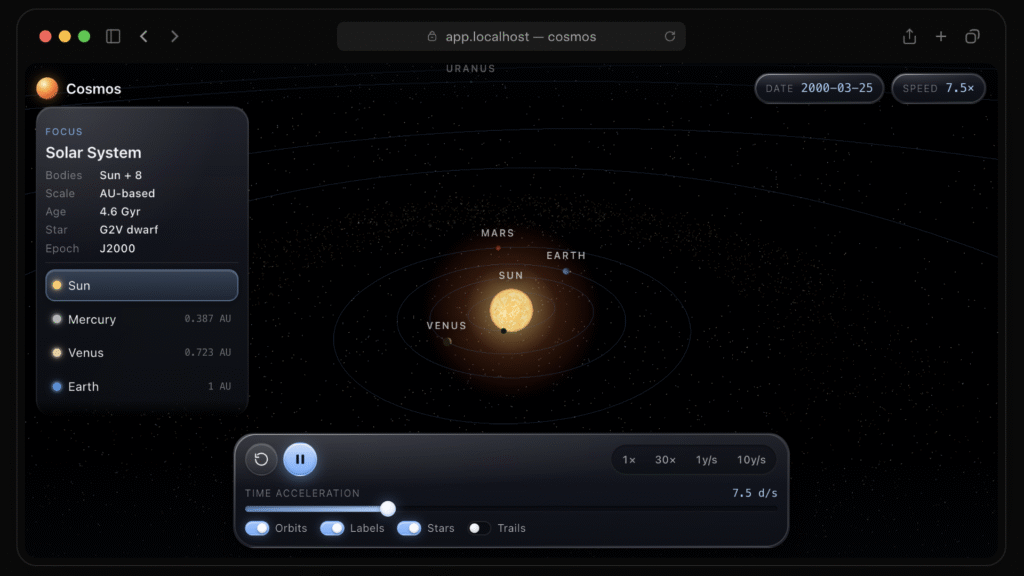The height and width of the screenshot is (576, 1024).
Task: Click the MARS label in the scene
Action: tap(498, 233)
